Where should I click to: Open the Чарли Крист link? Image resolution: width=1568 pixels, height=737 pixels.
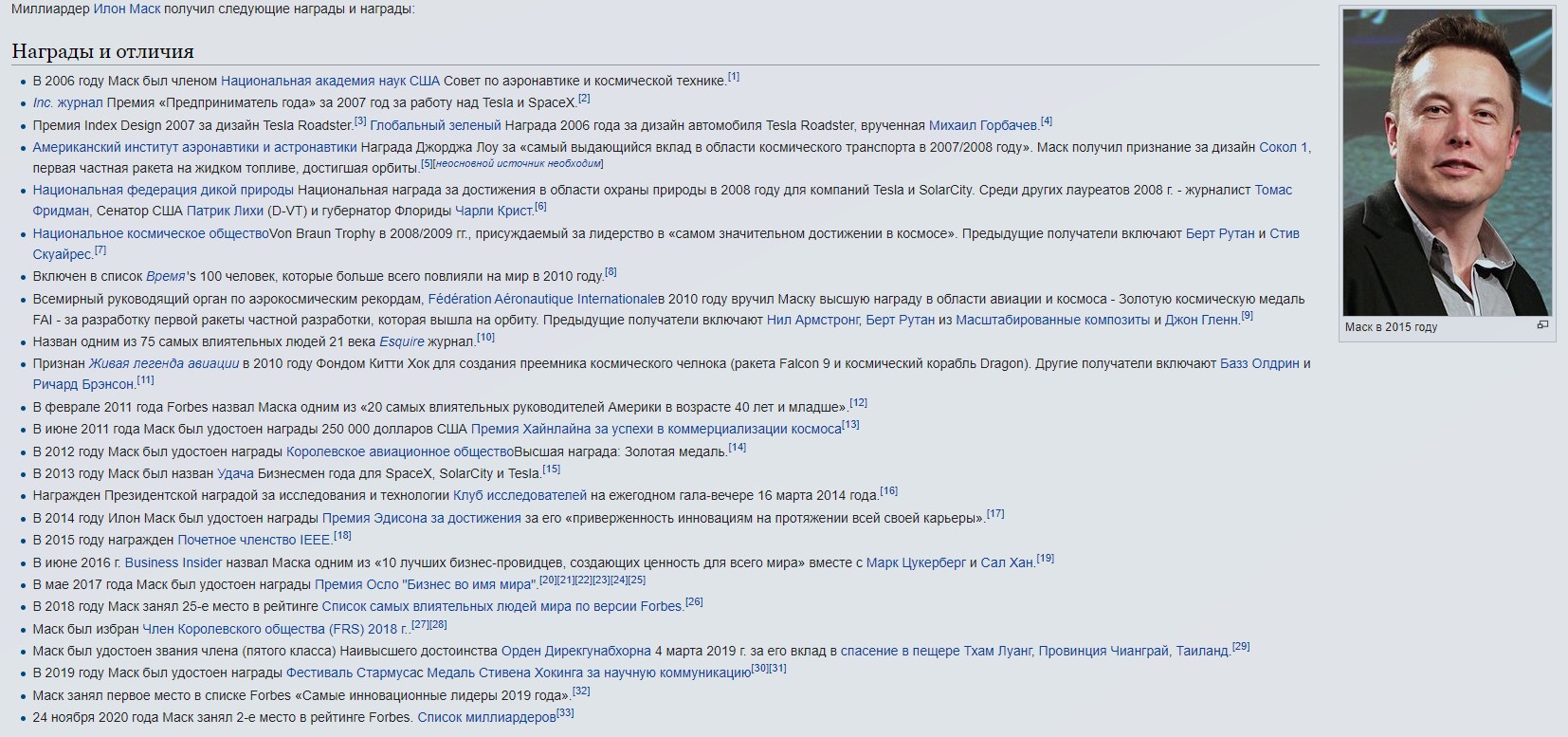493,211
